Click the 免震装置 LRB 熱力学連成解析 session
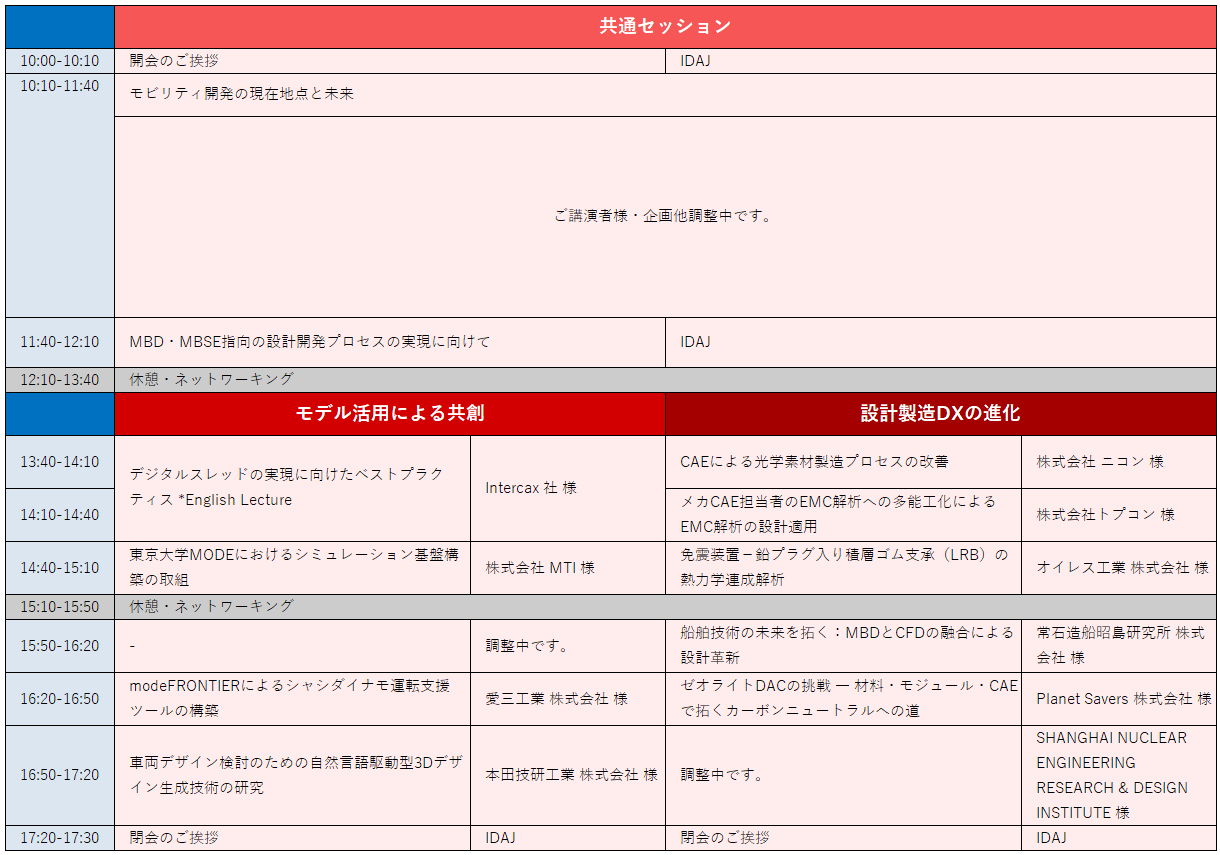 point(843,568)
